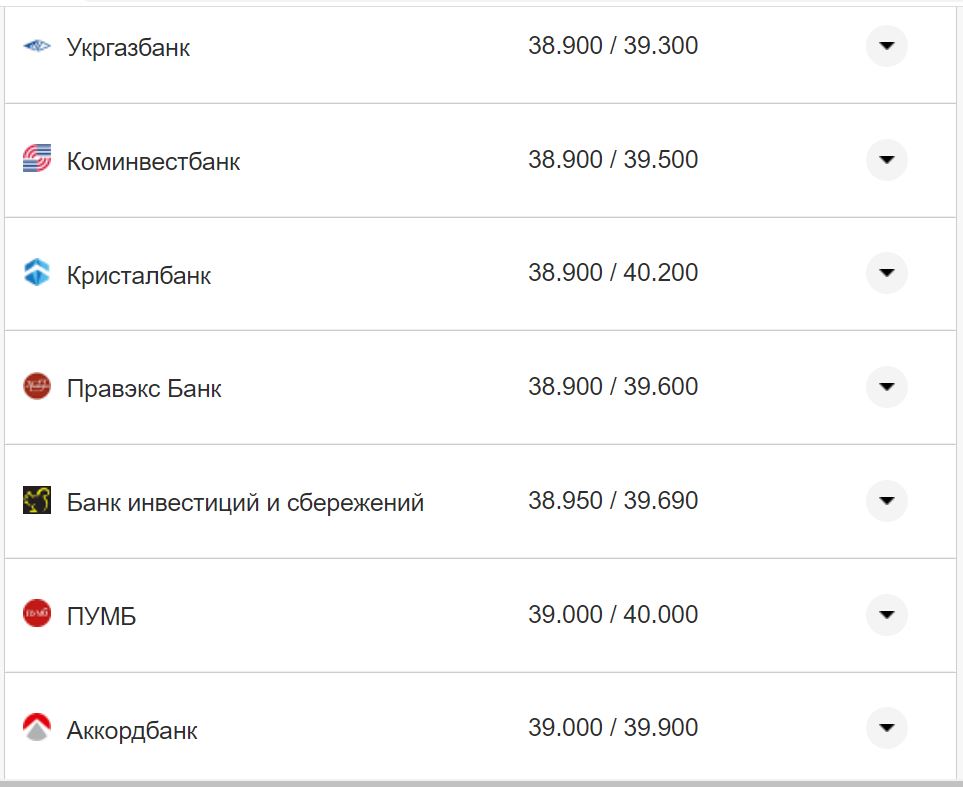Click the round ПУМБ logo

(x=36, y=614)
